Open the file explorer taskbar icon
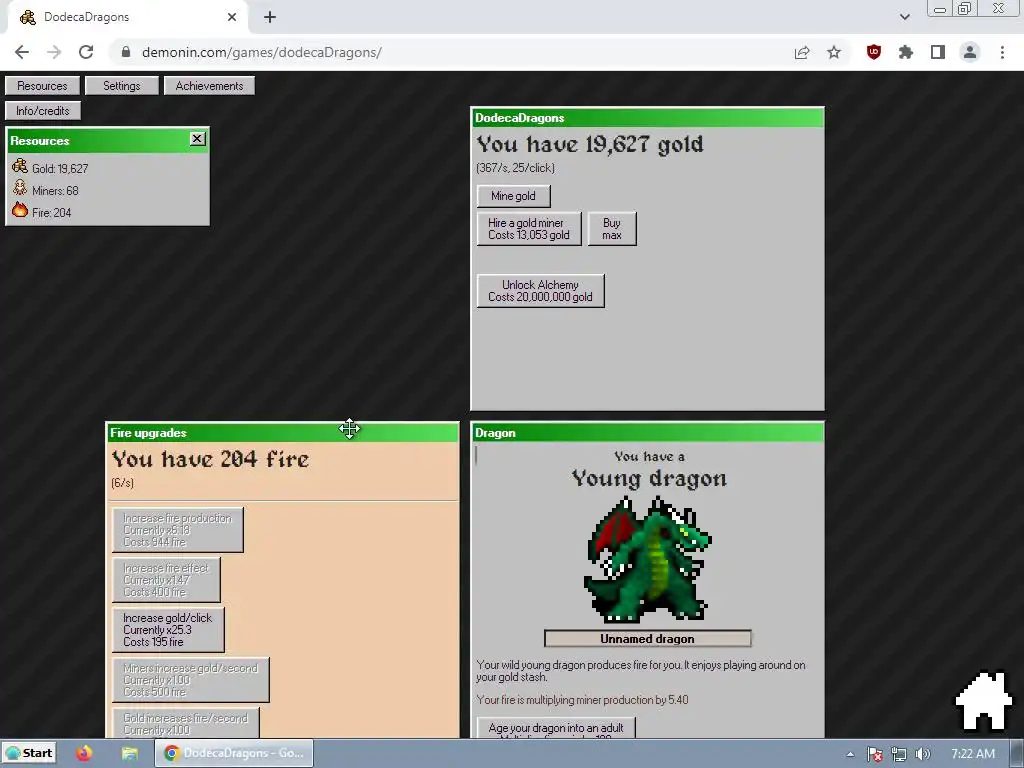 click(x=129, y=753)
